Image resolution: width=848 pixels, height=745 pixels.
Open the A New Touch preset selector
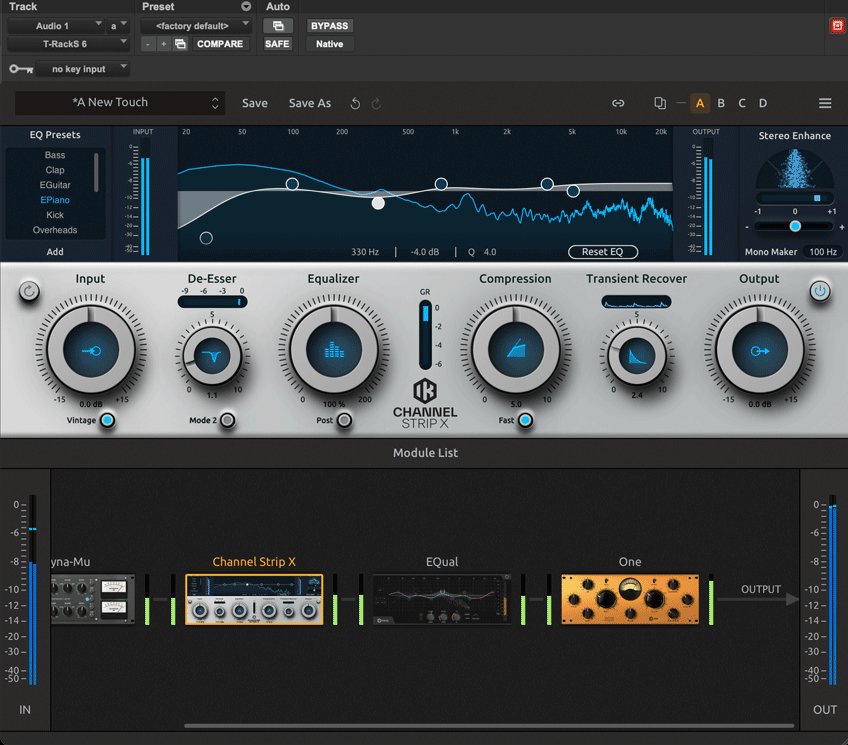(120, 103)
